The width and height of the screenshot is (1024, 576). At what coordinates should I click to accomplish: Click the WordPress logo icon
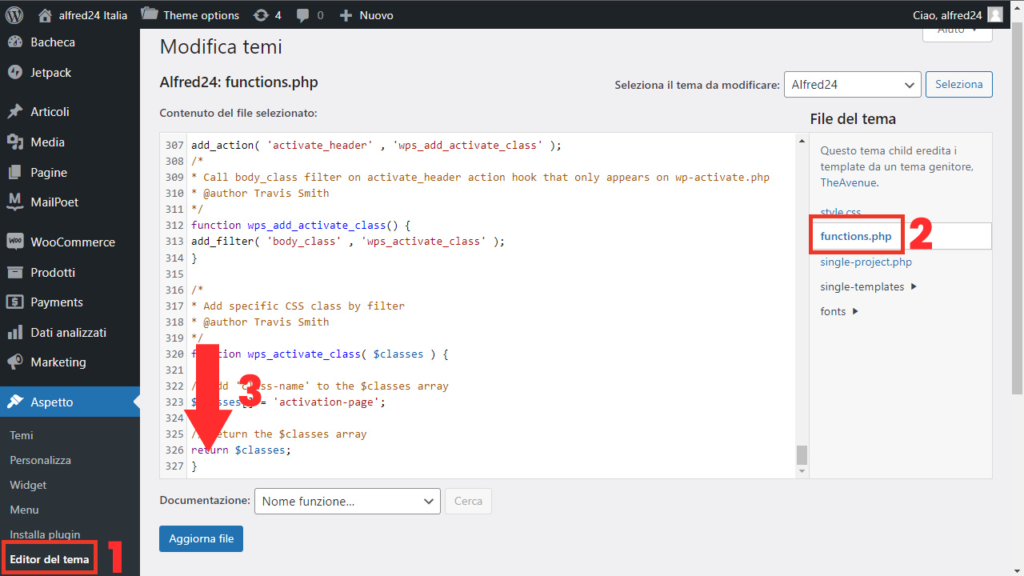pos(14,14)
